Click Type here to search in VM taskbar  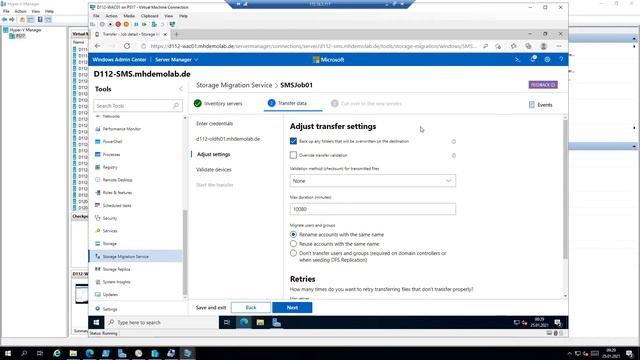(162, 322)
